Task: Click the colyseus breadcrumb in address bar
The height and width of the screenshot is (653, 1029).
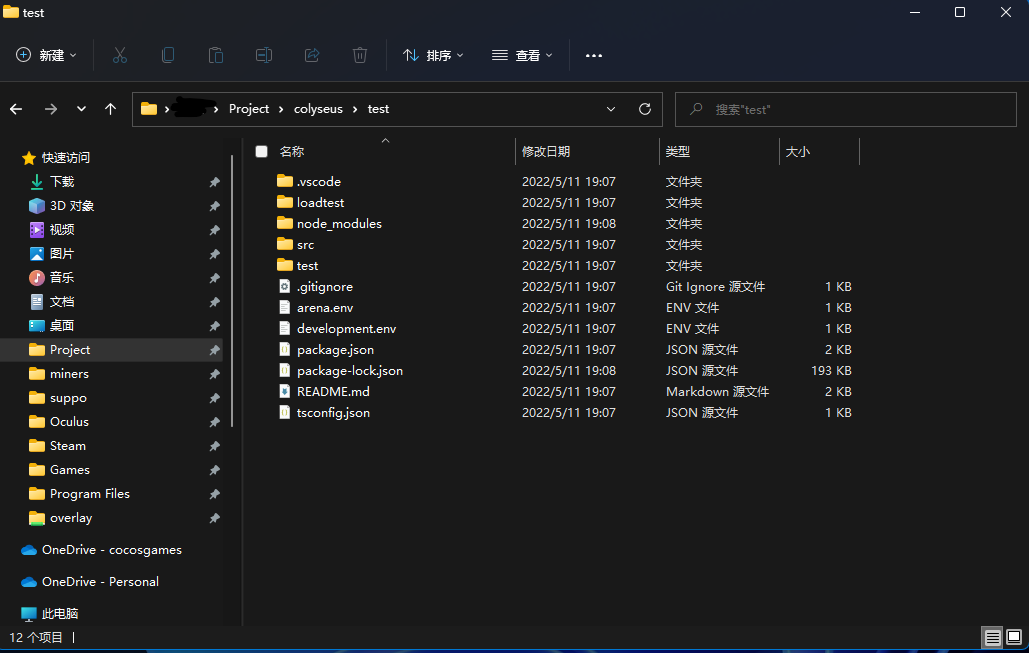Action: 318,109
